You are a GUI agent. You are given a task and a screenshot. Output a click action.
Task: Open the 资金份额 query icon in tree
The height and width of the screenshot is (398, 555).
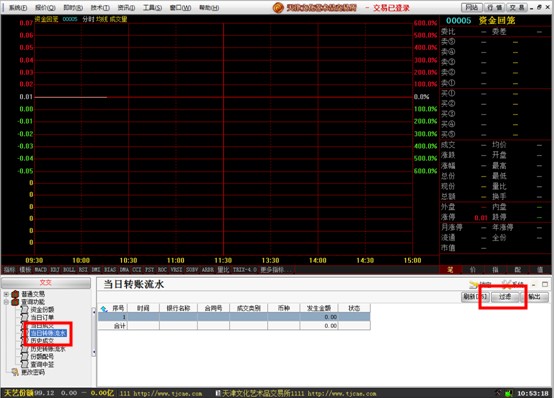24,310
